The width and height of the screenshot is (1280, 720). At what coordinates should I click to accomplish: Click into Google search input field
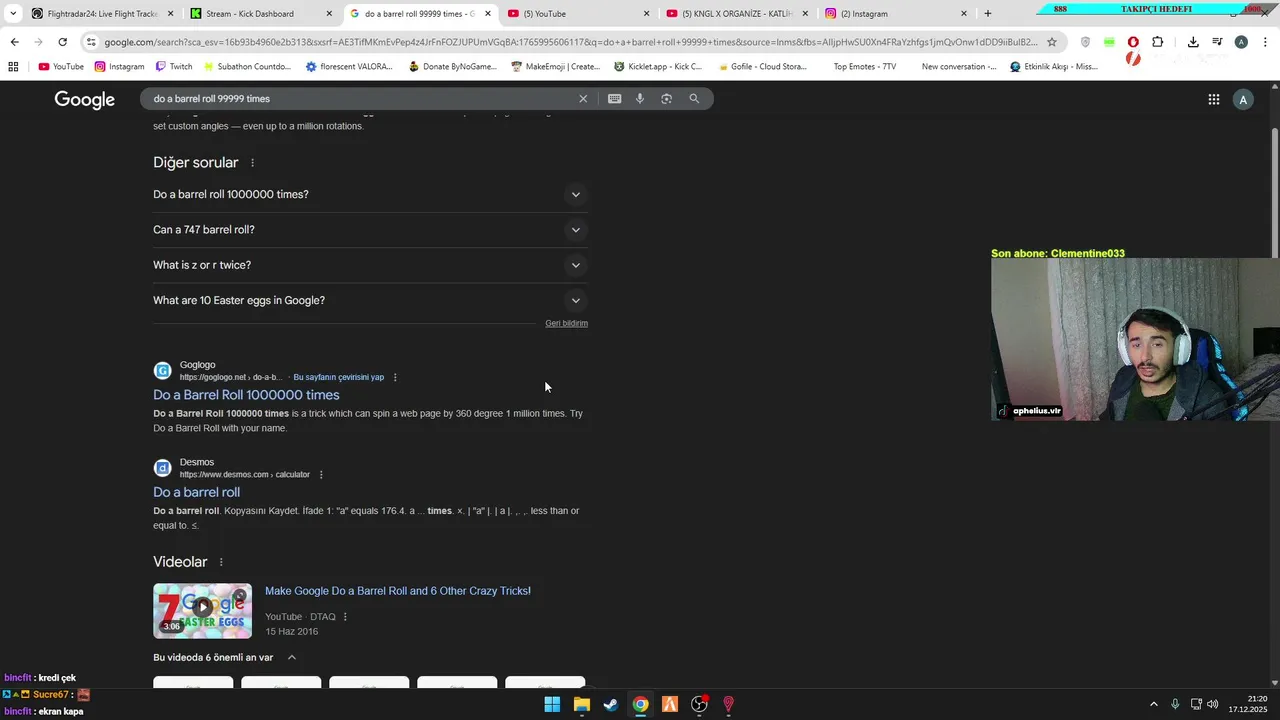coord(360,99)
